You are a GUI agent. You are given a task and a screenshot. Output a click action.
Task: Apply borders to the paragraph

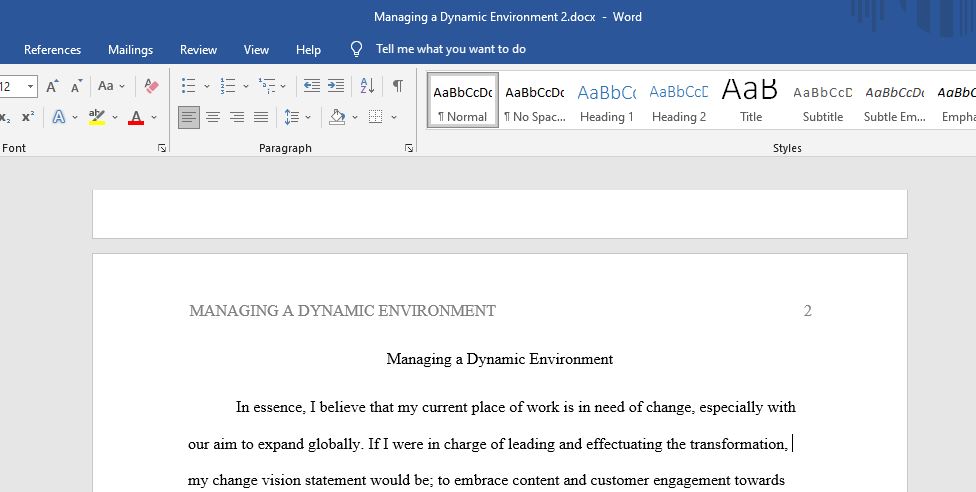[375, 117]
